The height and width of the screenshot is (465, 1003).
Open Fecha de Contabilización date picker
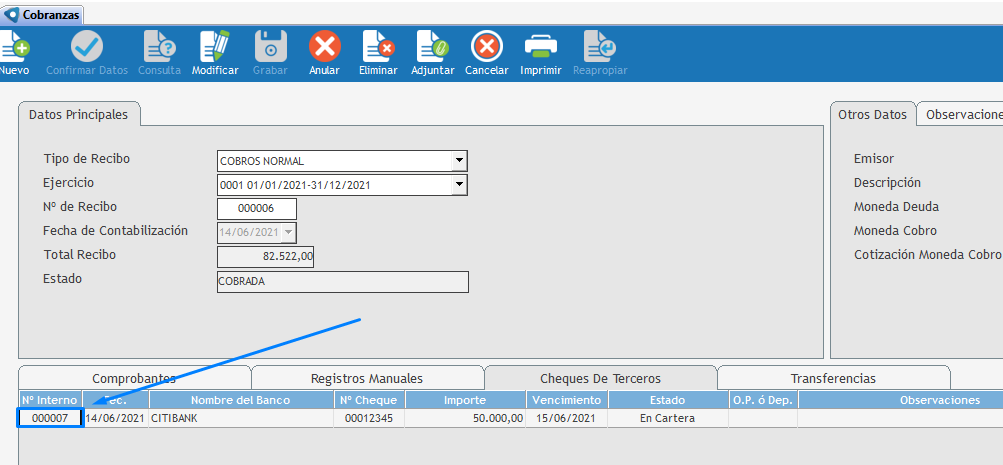(289, 232)
